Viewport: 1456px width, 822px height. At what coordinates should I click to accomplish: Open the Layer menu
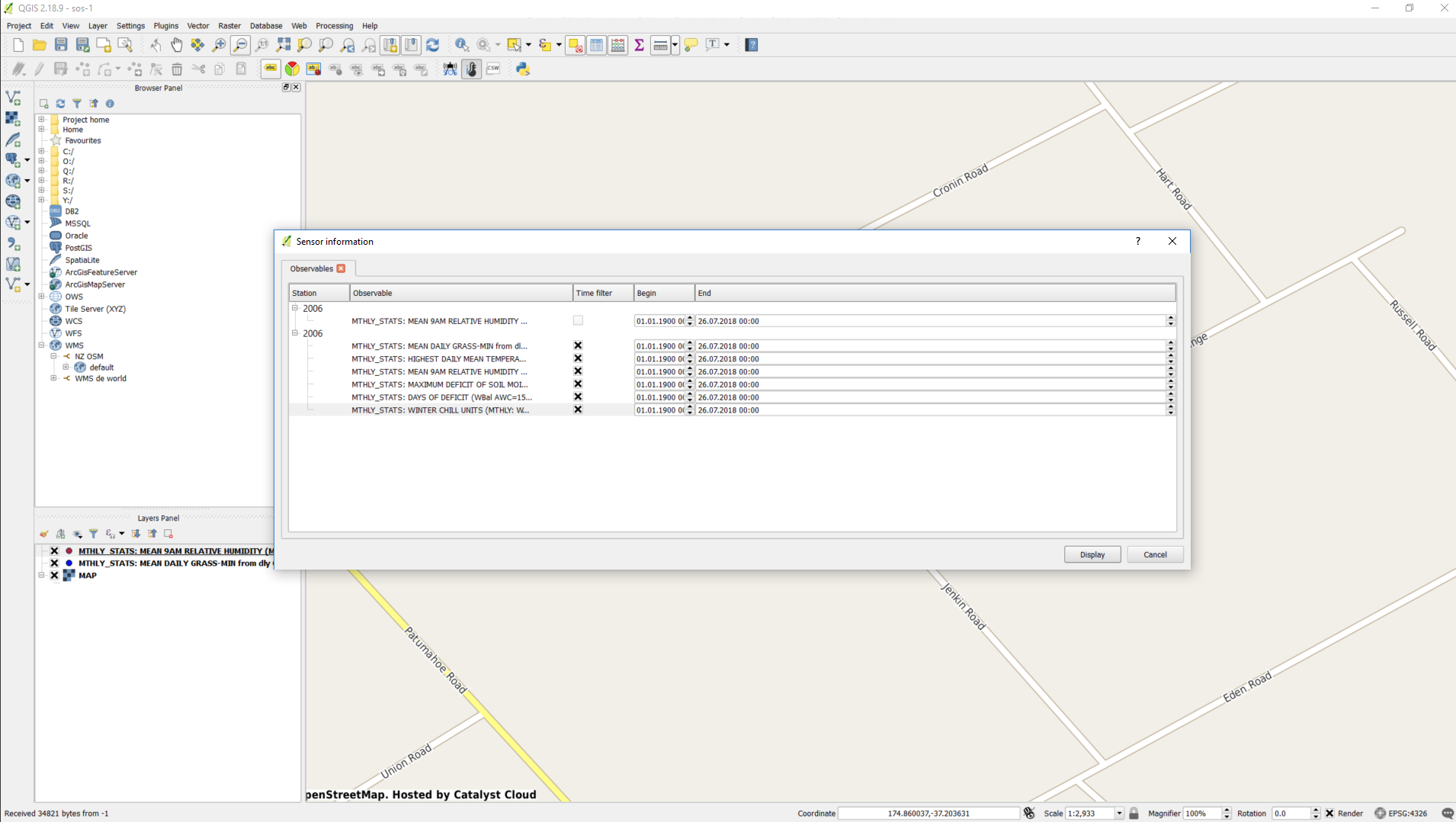(98, 26)
